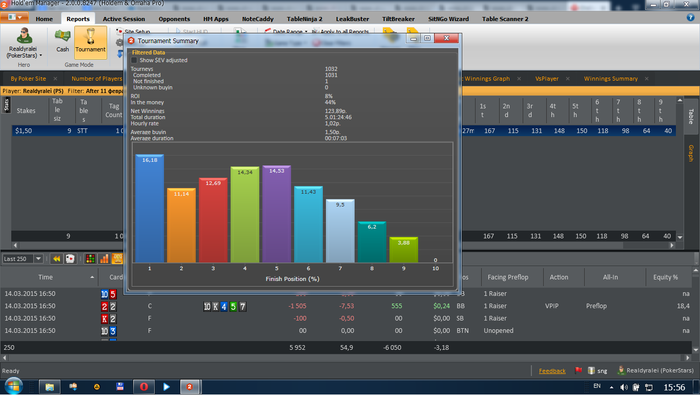Click the Stakes column header

pos(26,110)
